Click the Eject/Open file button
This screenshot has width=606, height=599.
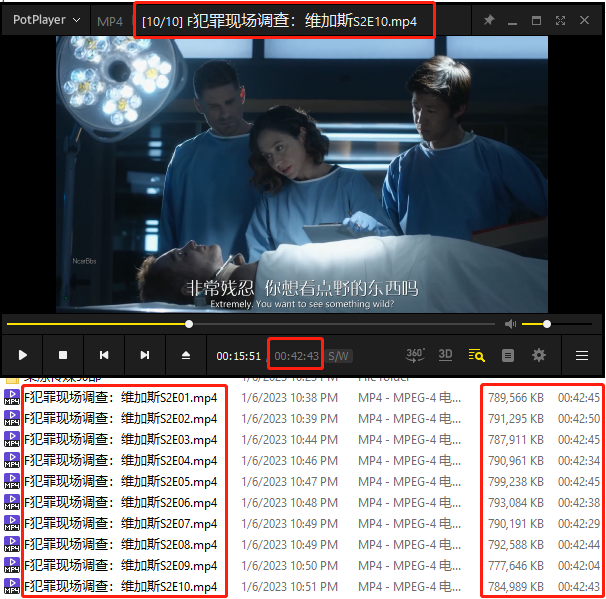pos(186,355)
